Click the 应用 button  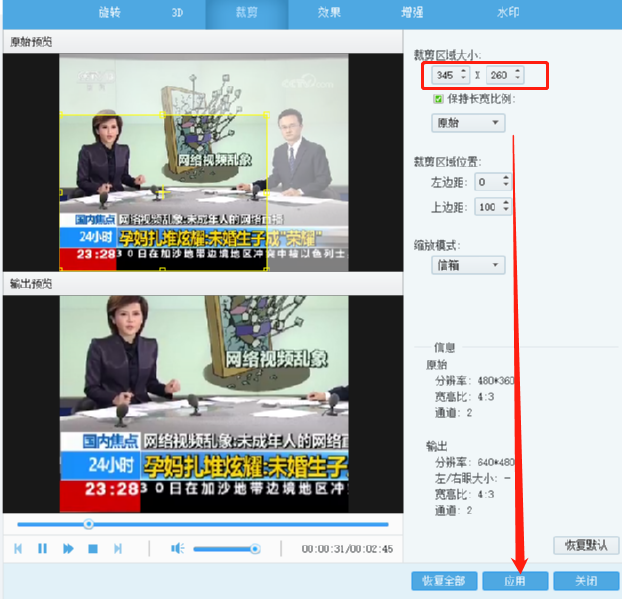pyautogui.click(x=515, y=581)
